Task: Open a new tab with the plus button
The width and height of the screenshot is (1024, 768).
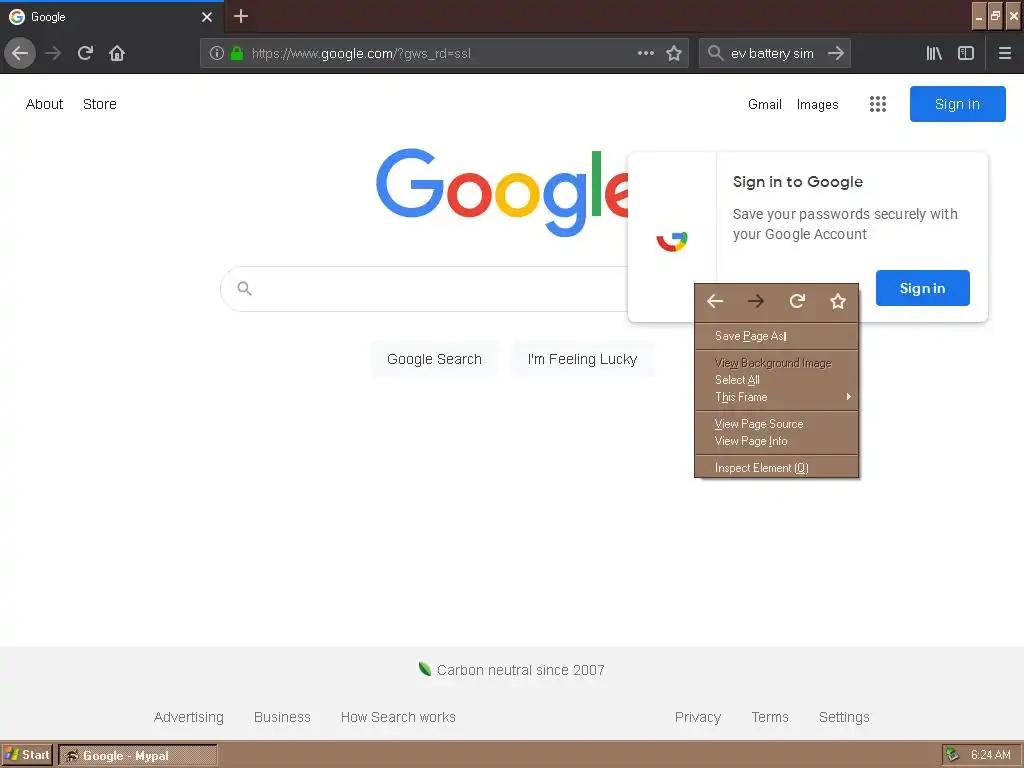Action: pos(241,16)
